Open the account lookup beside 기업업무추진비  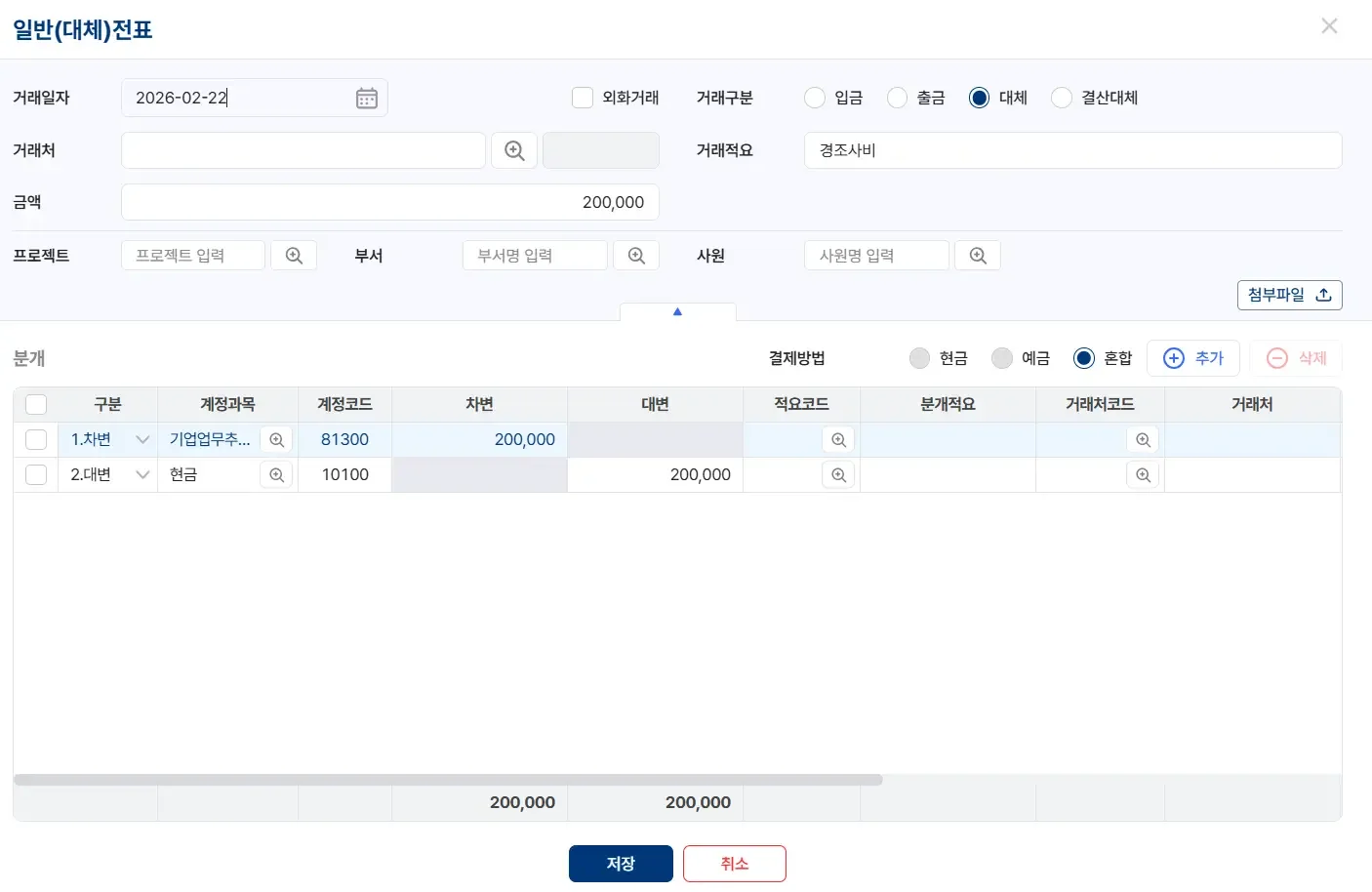pos(276,439)
